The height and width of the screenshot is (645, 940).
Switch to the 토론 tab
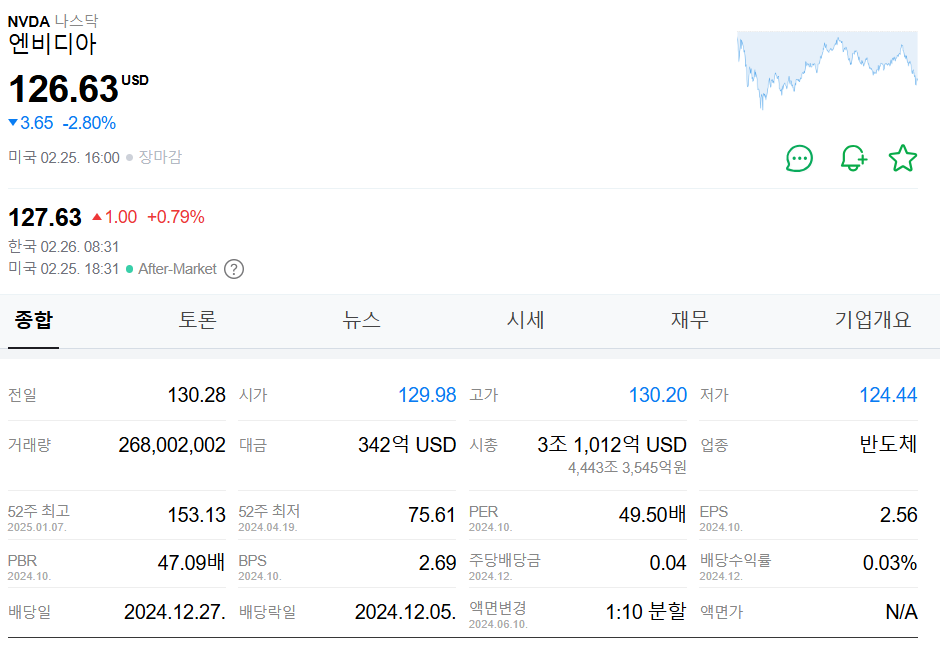click(198, 320)
